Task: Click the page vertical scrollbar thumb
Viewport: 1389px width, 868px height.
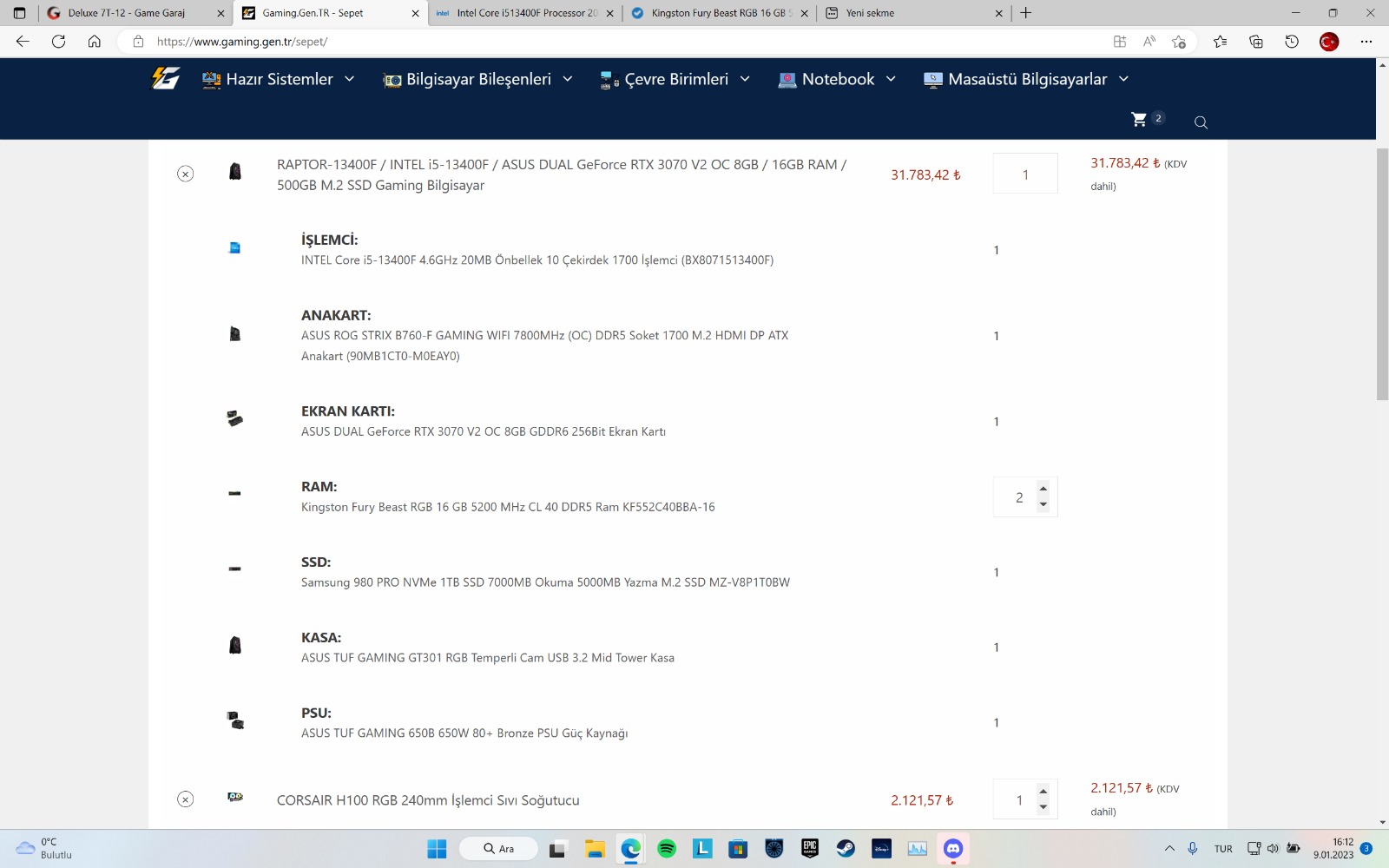Action: (1382, 274)
